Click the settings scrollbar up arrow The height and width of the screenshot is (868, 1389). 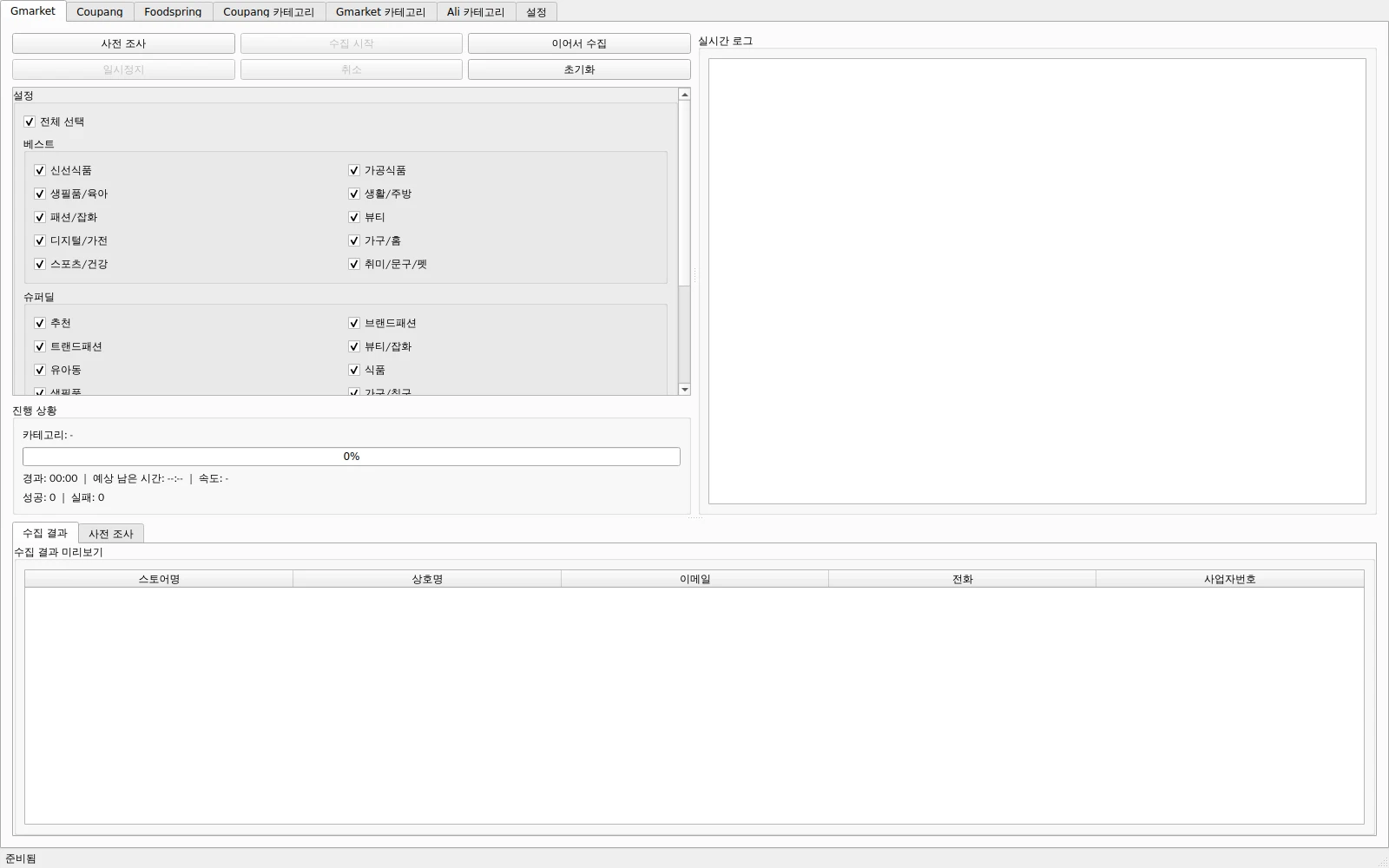tap(685, 94)
